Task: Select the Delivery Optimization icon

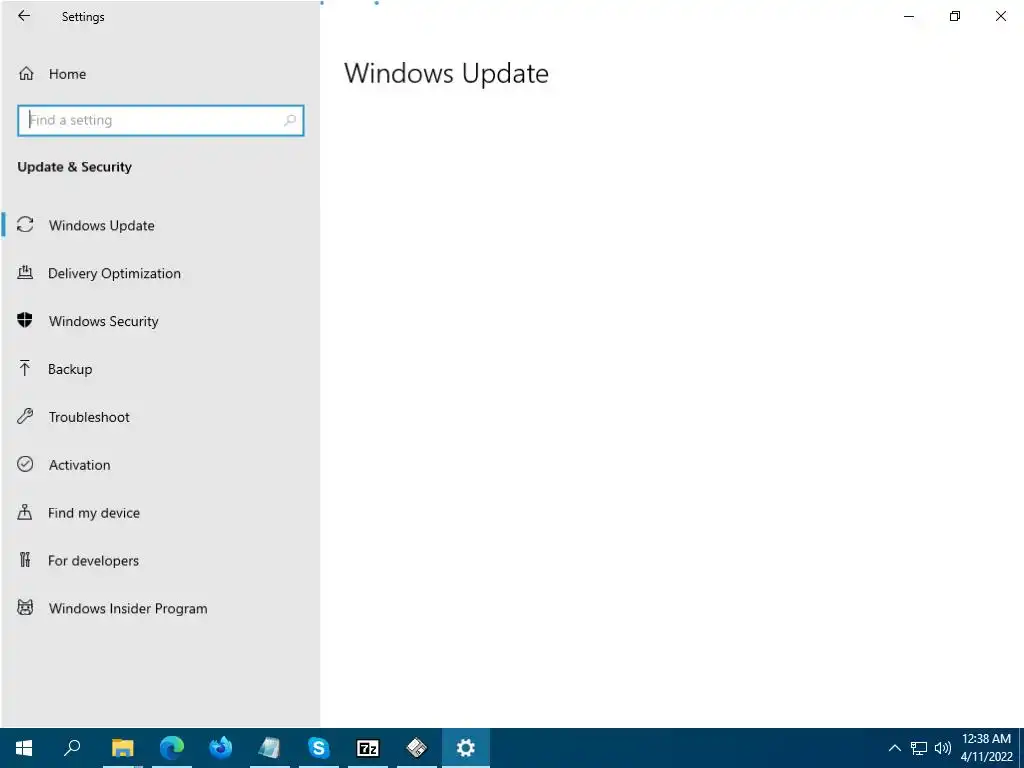Action: tap(25, 272)
